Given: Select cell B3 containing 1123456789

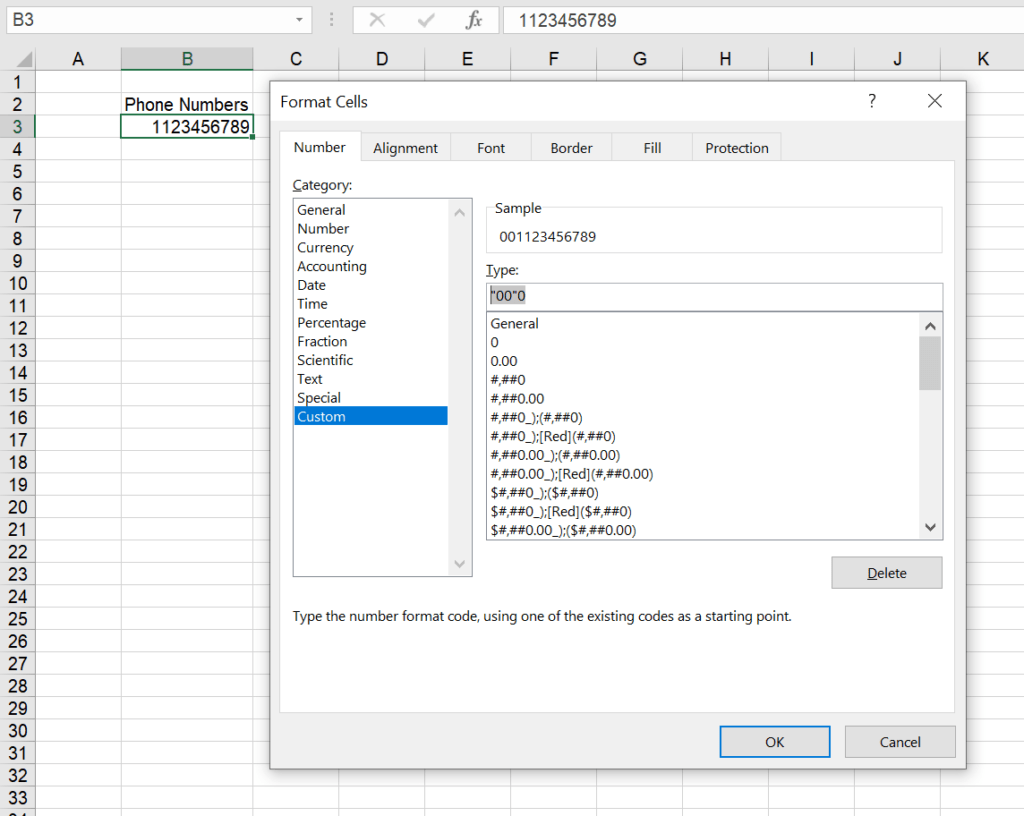Looking at the screenshot, I should click(x=187, y=127).
